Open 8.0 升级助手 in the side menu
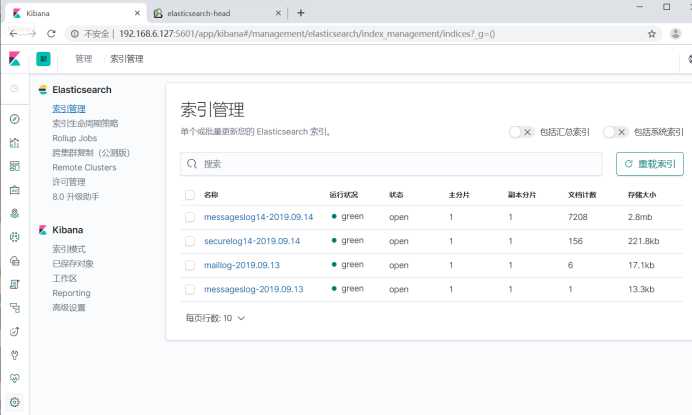The width and height of the screenshot is (692, 415). [75, 196]
